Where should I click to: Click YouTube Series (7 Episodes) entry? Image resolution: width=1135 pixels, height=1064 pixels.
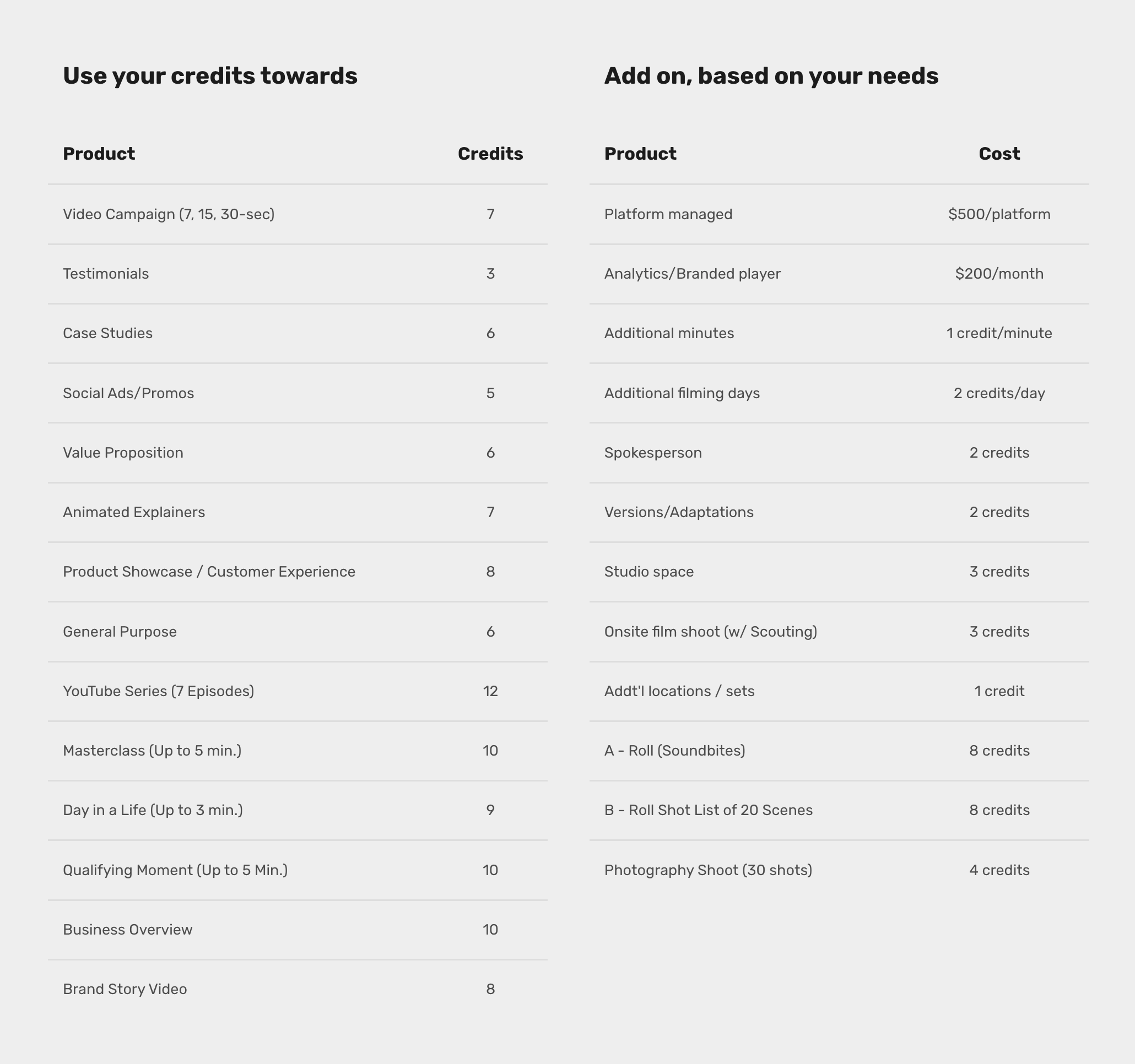click(158, 691)
